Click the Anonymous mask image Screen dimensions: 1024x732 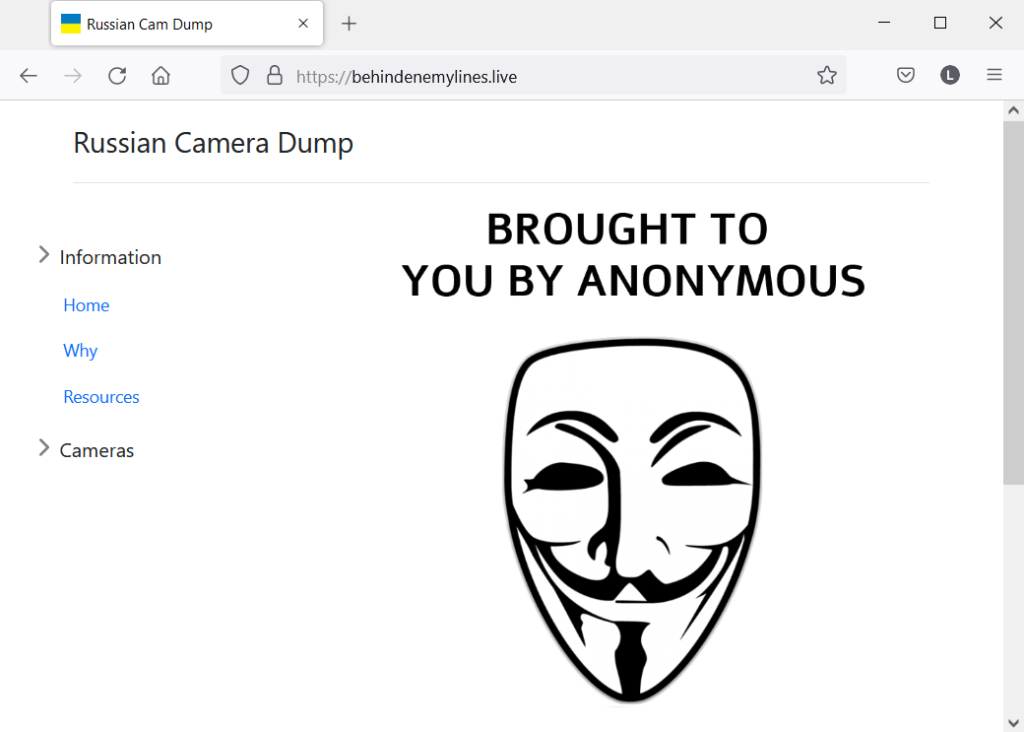(632, 520)
